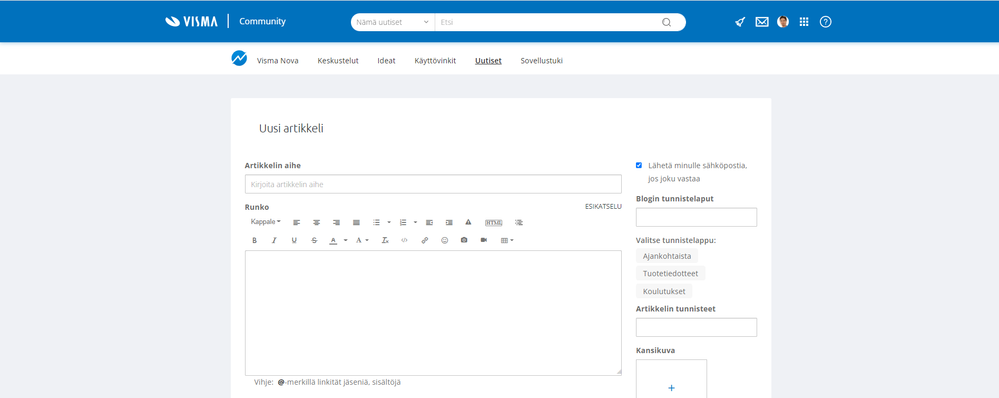Insert a table with the table icon
Viewport: 999px width, 398px height.
pyautogui.click(x=504, y=240)
